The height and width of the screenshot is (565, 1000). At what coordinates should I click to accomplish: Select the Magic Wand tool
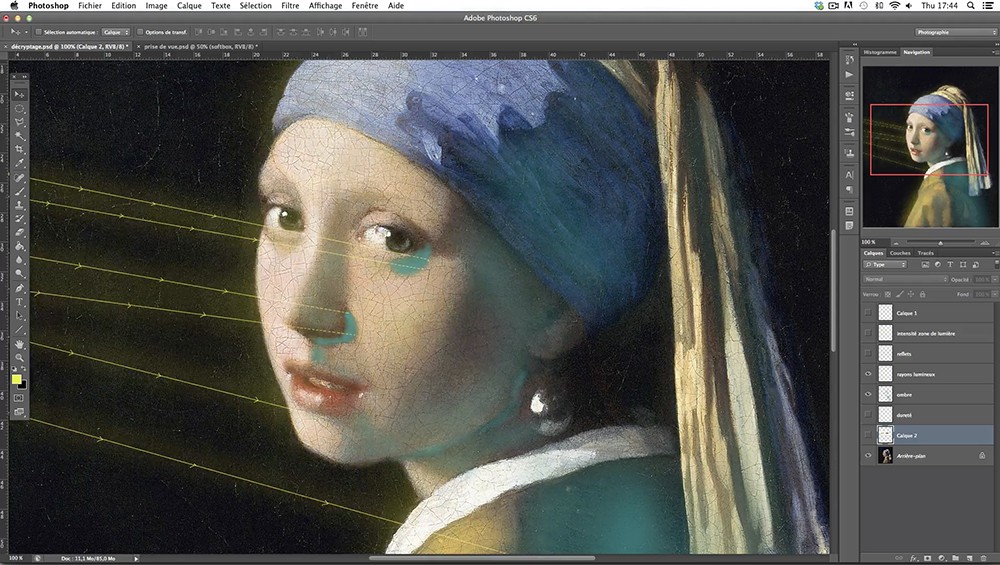[19, 136]
